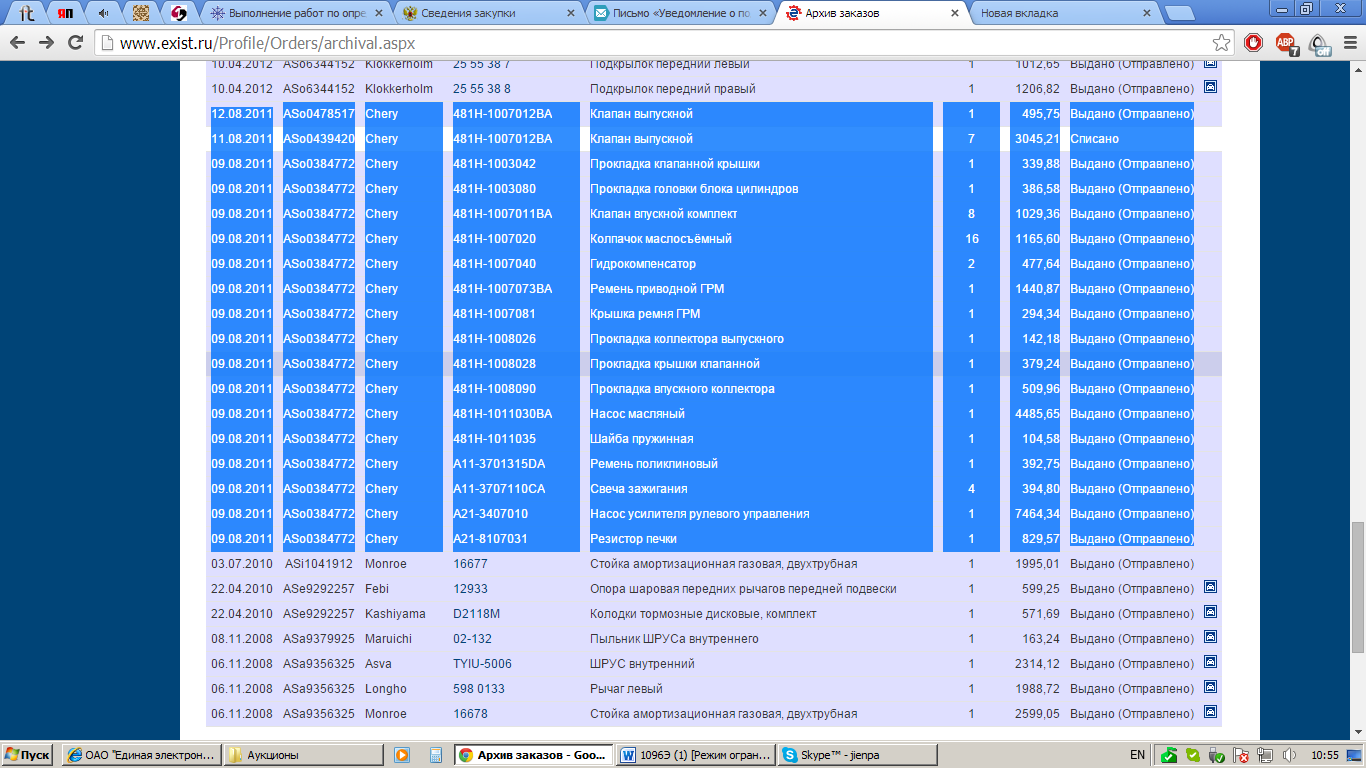Click the Гидрокомпенсатор description
The height and width of the screenshot is (768, 1366).
point(643,263)
